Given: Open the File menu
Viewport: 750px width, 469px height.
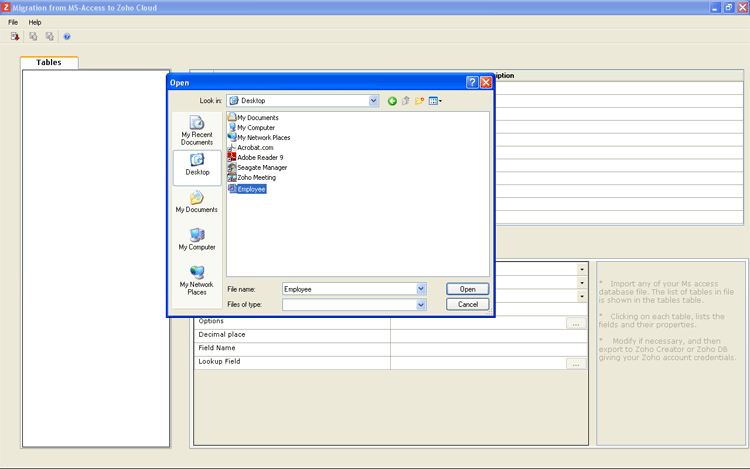Looking at the screenshot, I should click(14, 22).
